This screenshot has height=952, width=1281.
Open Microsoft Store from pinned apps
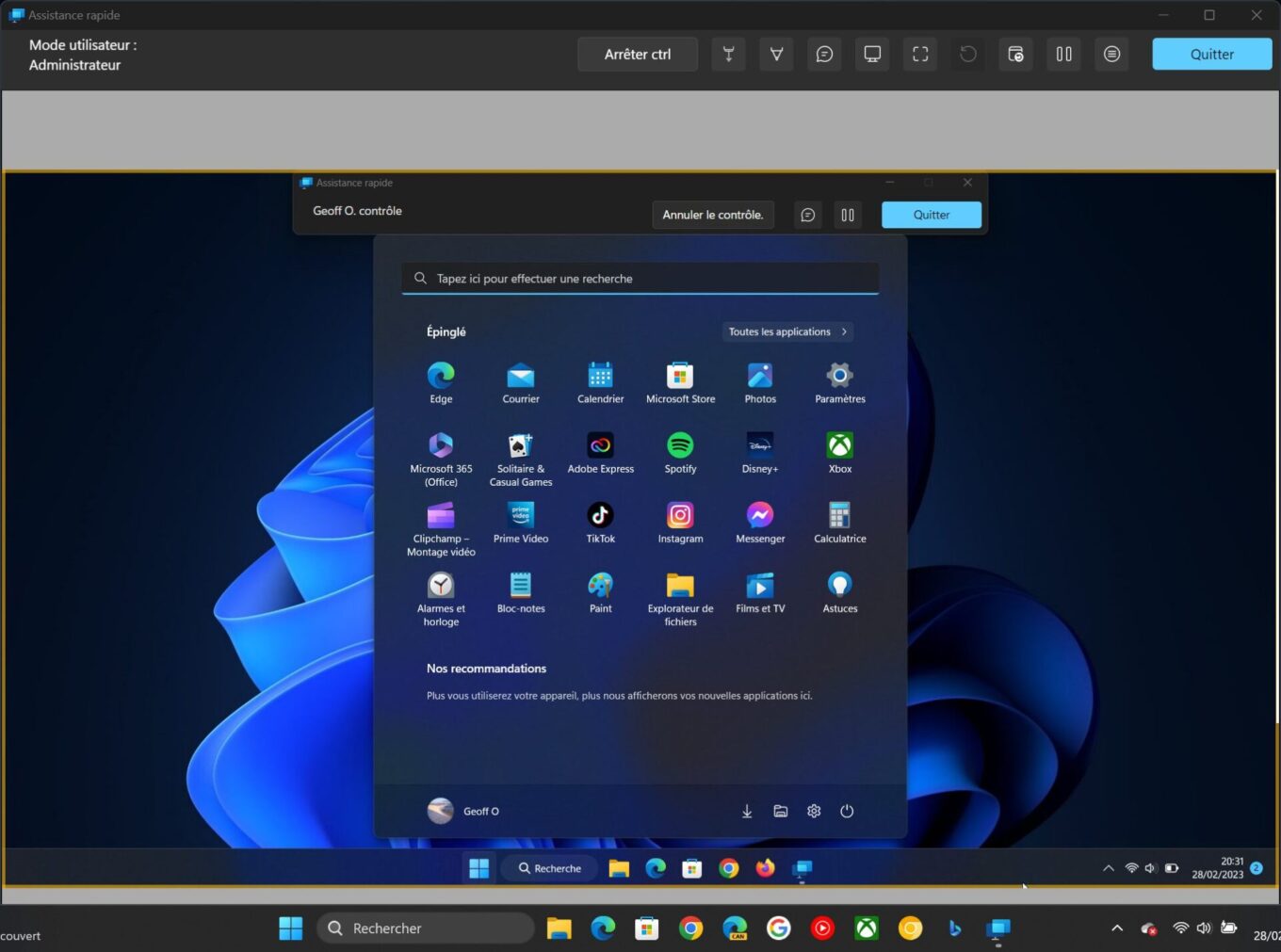pos(680,382)
